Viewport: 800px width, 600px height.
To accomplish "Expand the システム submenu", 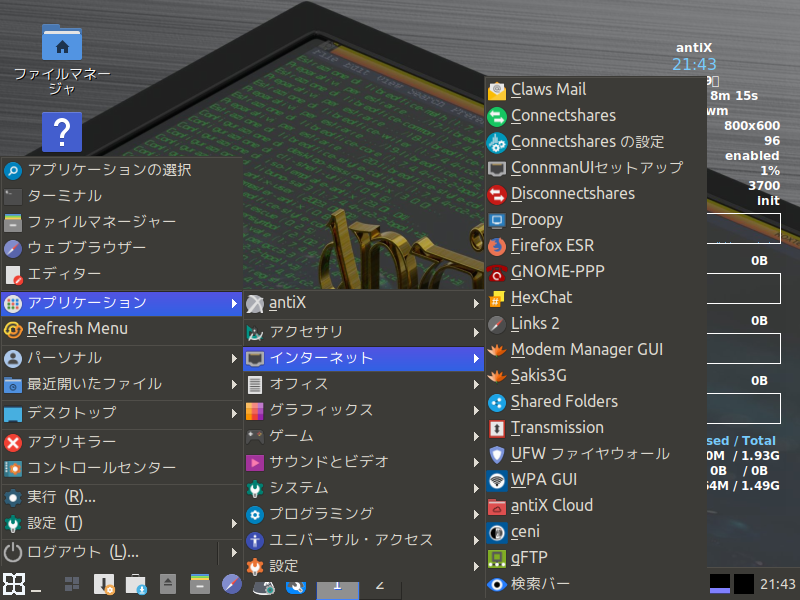I will click(363, 488).
